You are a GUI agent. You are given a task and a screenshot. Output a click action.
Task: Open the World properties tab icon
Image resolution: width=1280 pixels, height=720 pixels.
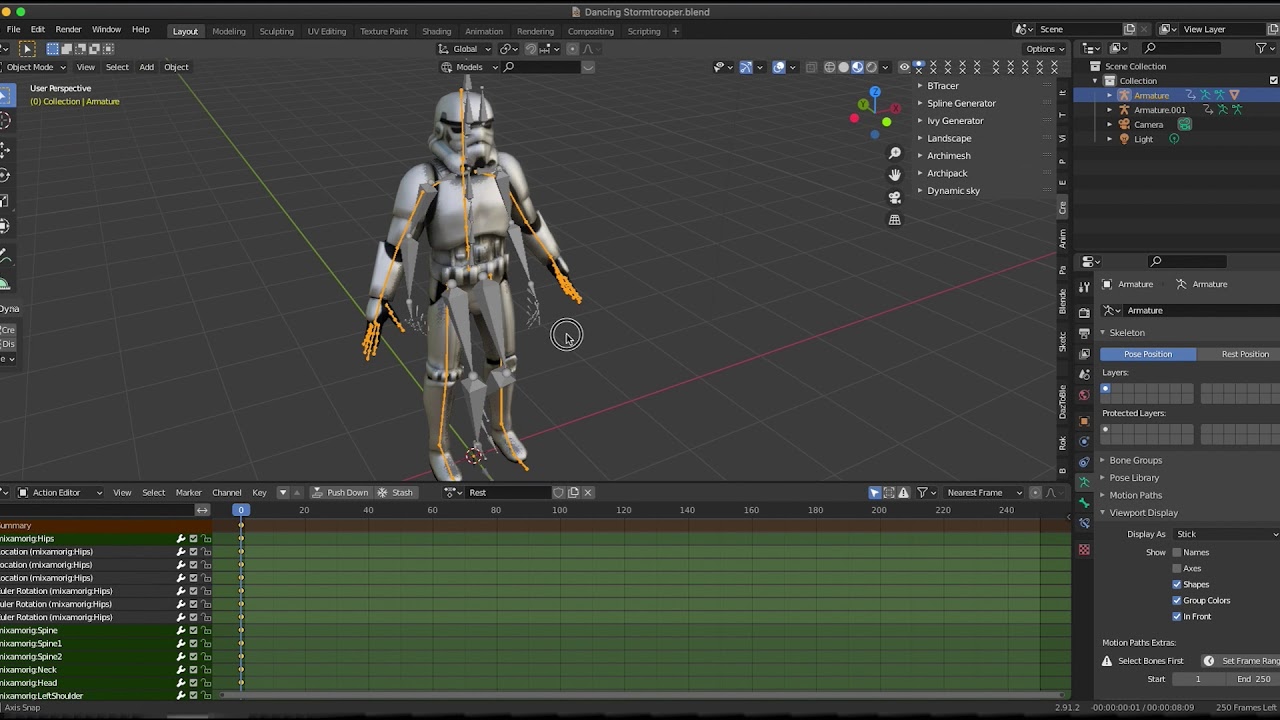point(1084,395)
